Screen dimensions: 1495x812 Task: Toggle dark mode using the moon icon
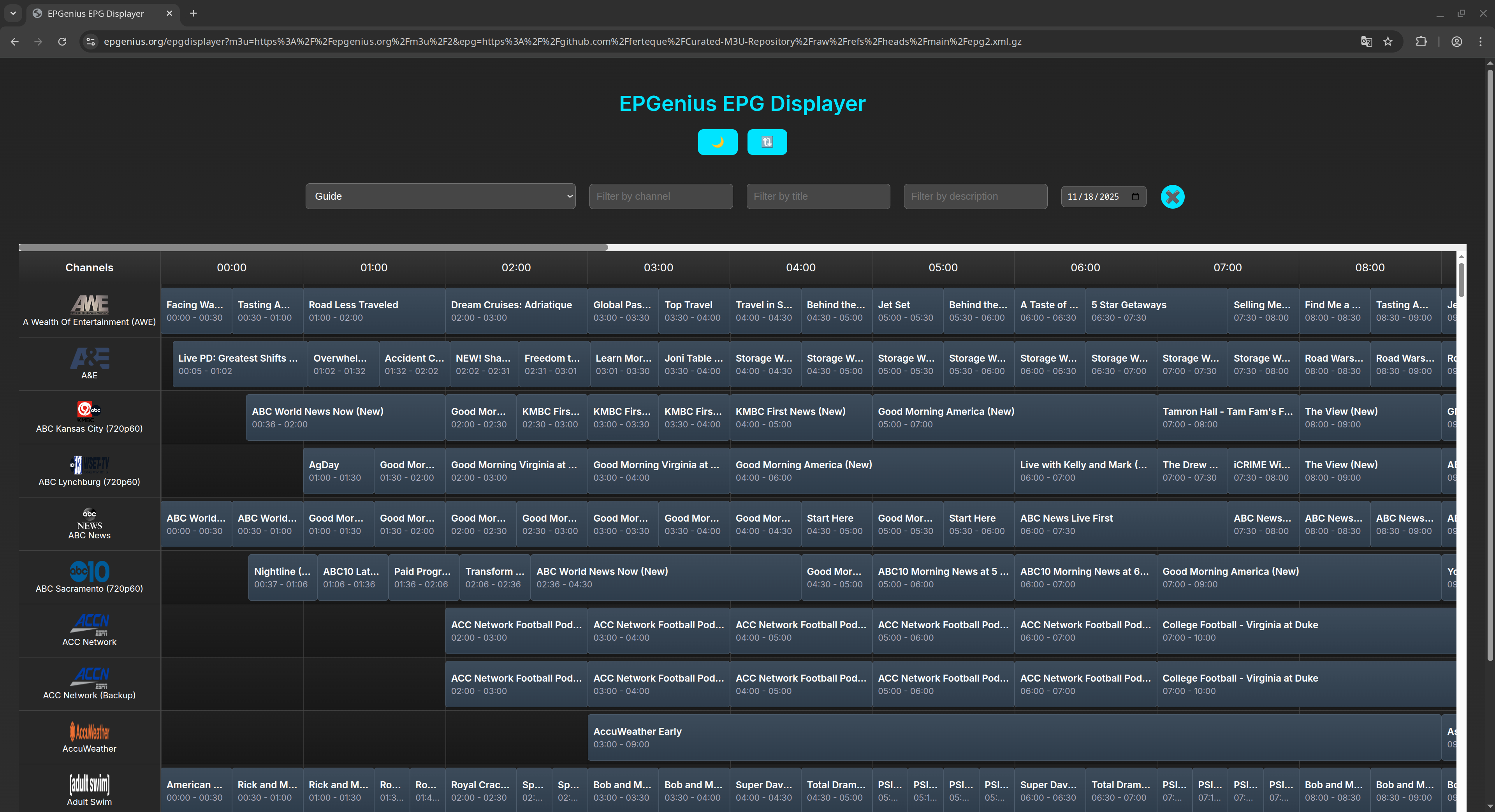point(718,142)
